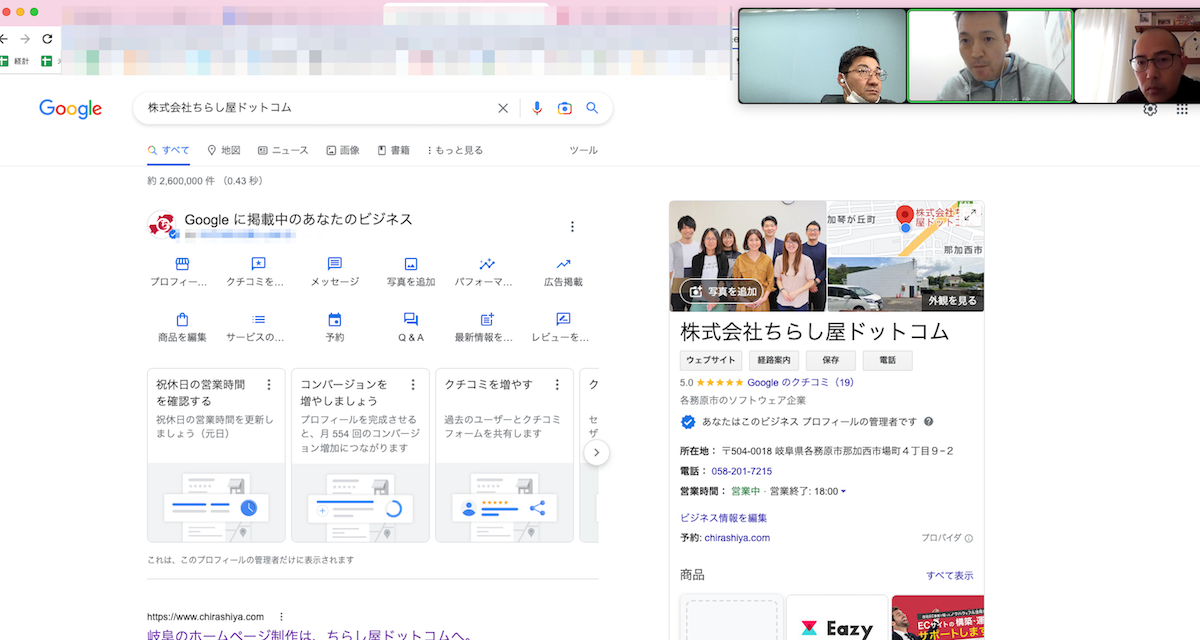Screen dimensions: 1200x640
Task: Click the 保存 save button
Action: tap(831, 360)
